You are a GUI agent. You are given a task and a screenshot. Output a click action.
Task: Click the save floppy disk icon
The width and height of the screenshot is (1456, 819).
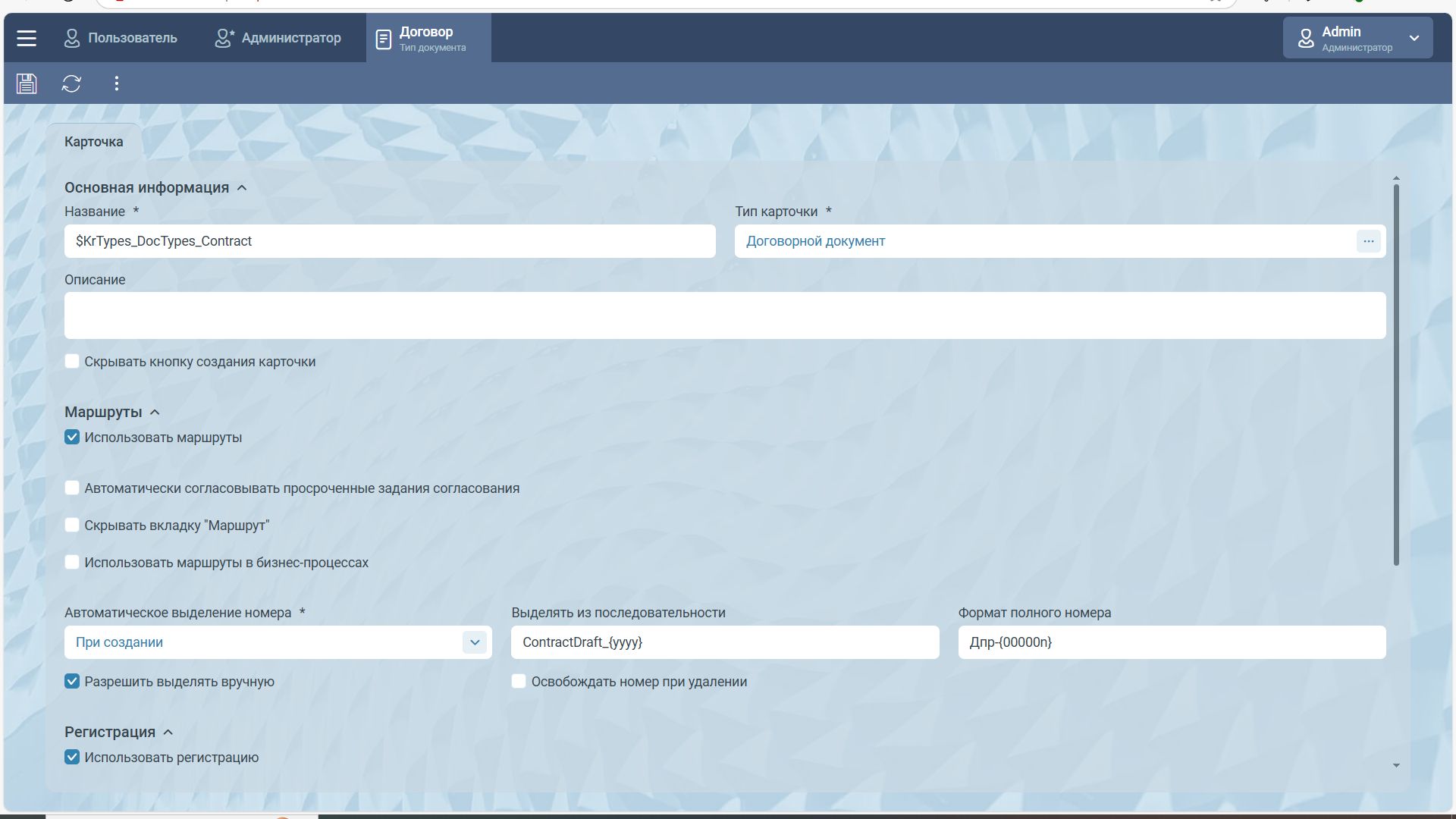point(27,83)
